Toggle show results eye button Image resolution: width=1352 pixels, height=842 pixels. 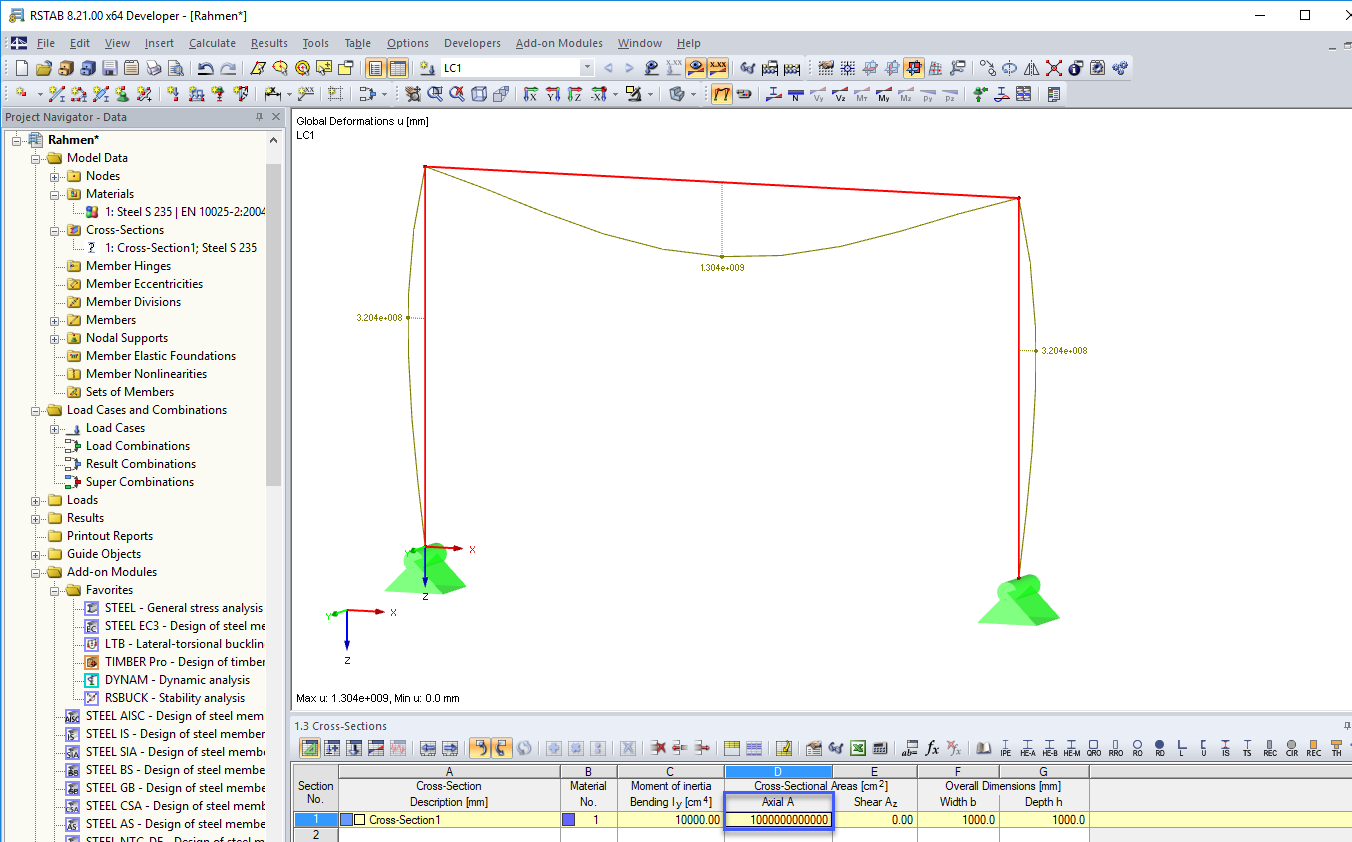[x=696, y=68]
